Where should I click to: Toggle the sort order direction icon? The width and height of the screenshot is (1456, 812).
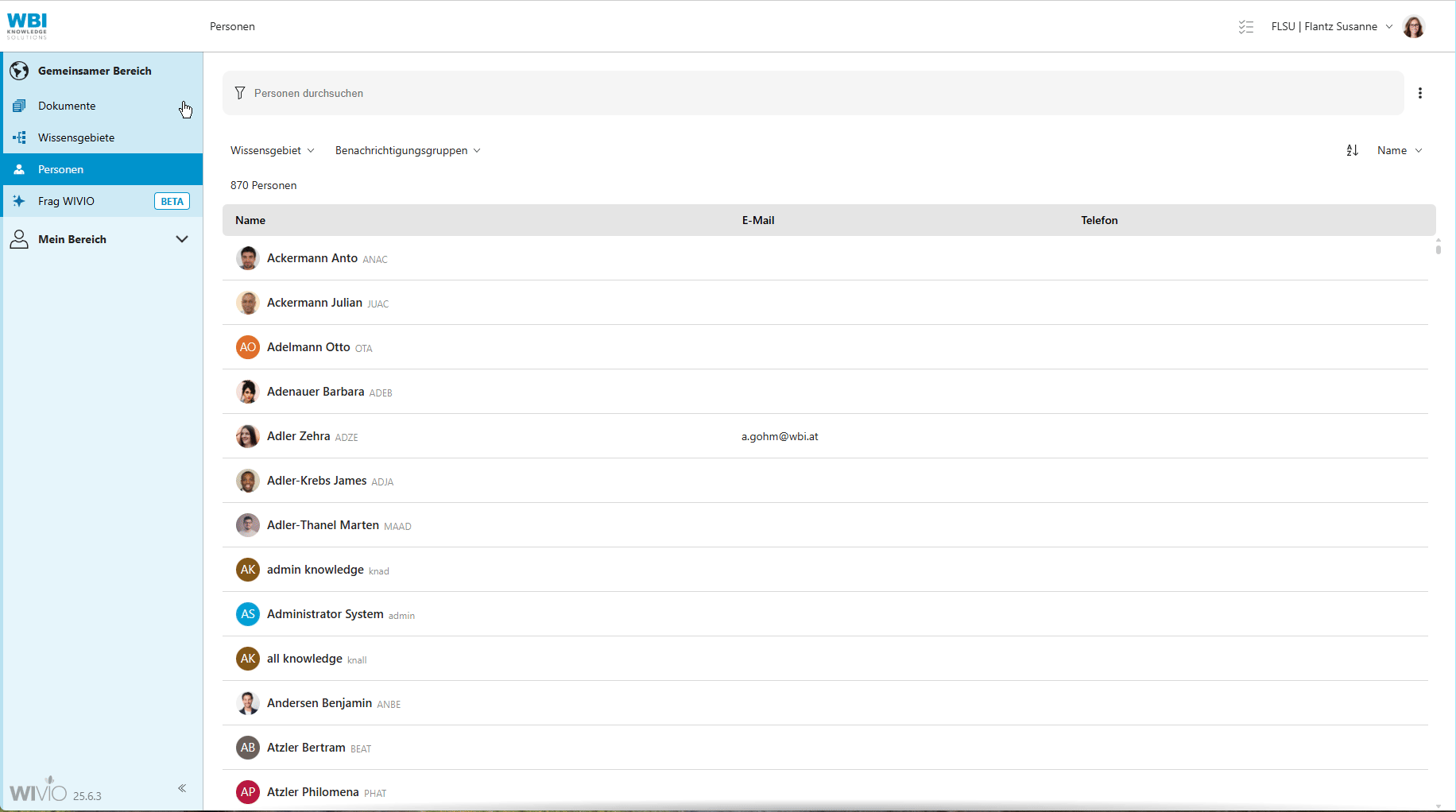pyautogui.click(x=1352, y=150)
